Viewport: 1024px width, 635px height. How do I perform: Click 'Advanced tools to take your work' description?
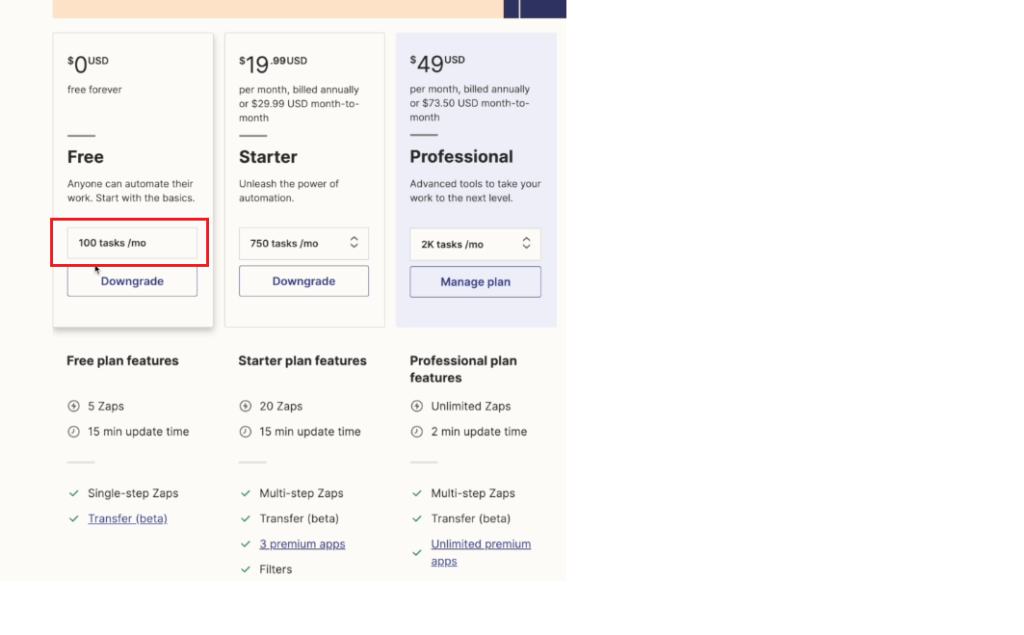pyautogui.click(x=475, y=191)
